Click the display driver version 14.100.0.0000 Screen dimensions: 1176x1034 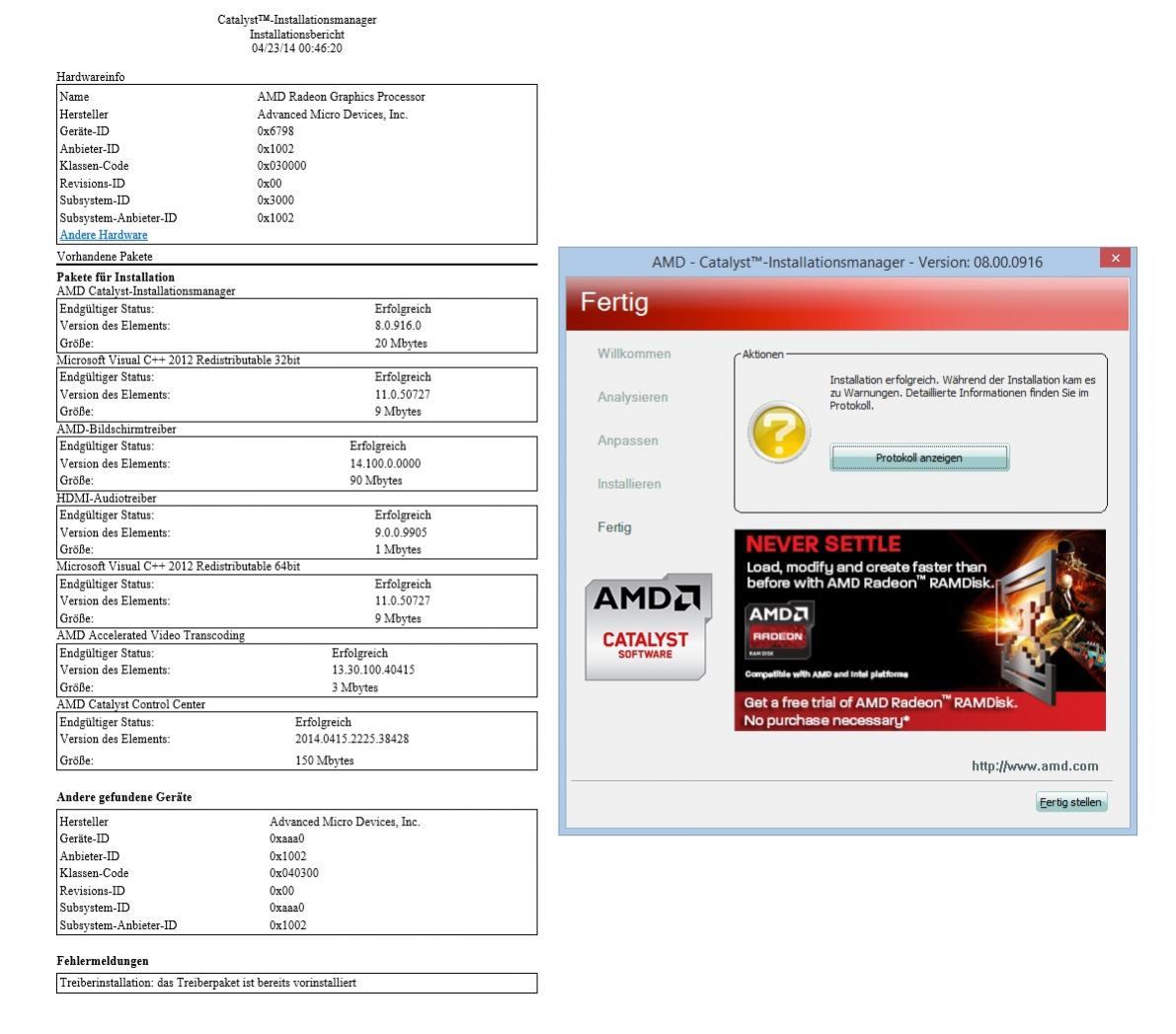pos(385,464)
